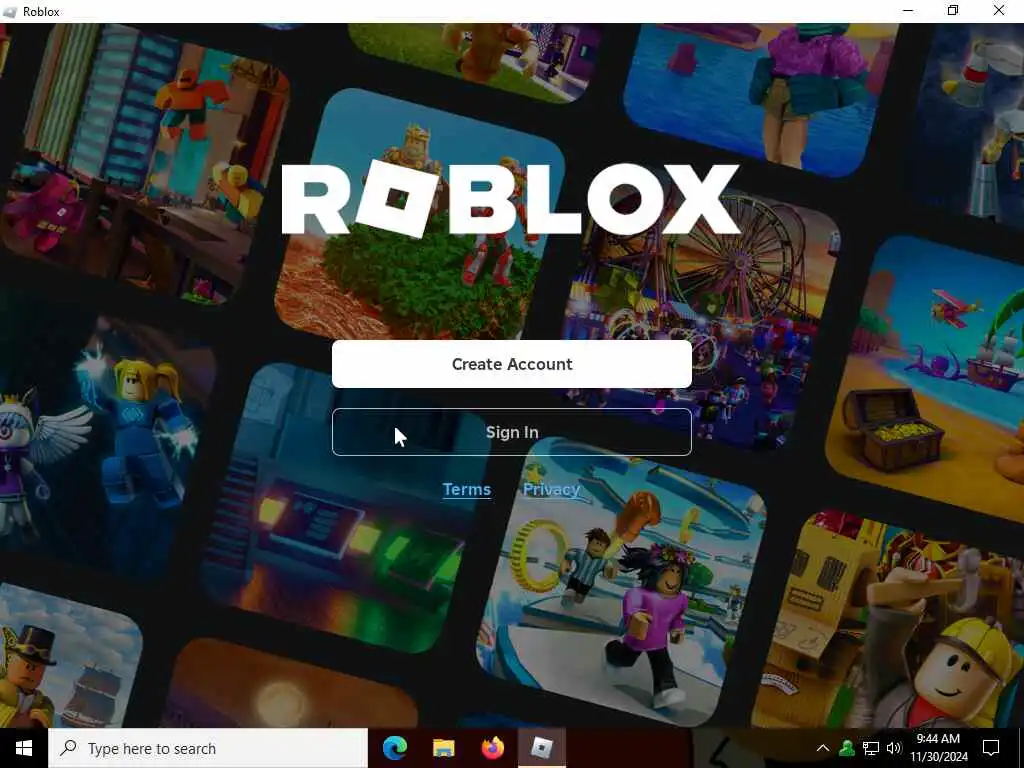
Task: Close the Roblox window
Action: 999,11
